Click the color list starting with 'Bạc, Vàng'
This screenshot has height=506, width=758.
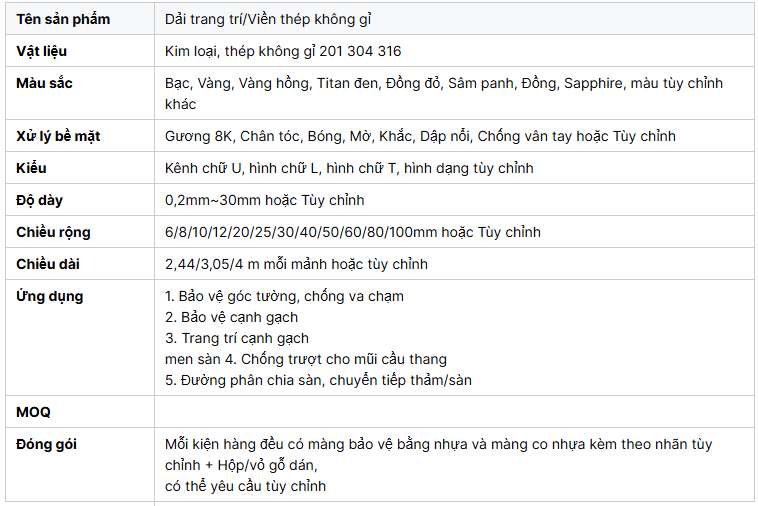click(x=443, y=83)
